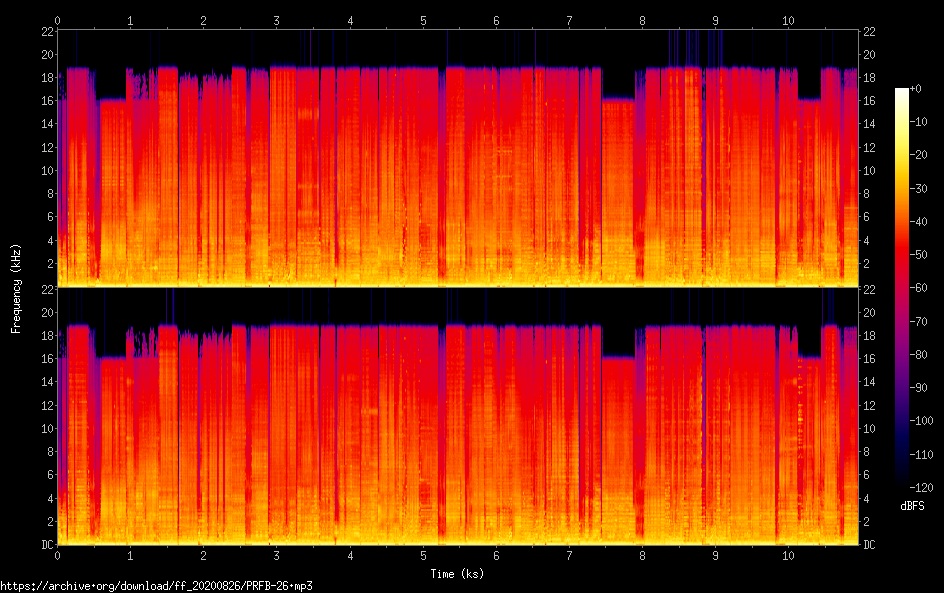Click lower channel left axis '4' kHz tick

click(x=51, y=498)
